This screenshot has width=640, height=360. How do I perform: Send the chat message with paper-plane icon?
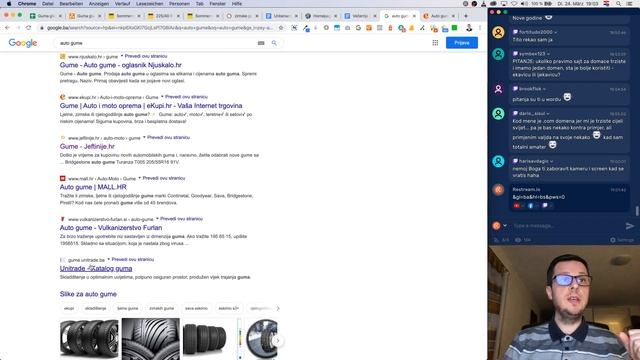point(629,226)
